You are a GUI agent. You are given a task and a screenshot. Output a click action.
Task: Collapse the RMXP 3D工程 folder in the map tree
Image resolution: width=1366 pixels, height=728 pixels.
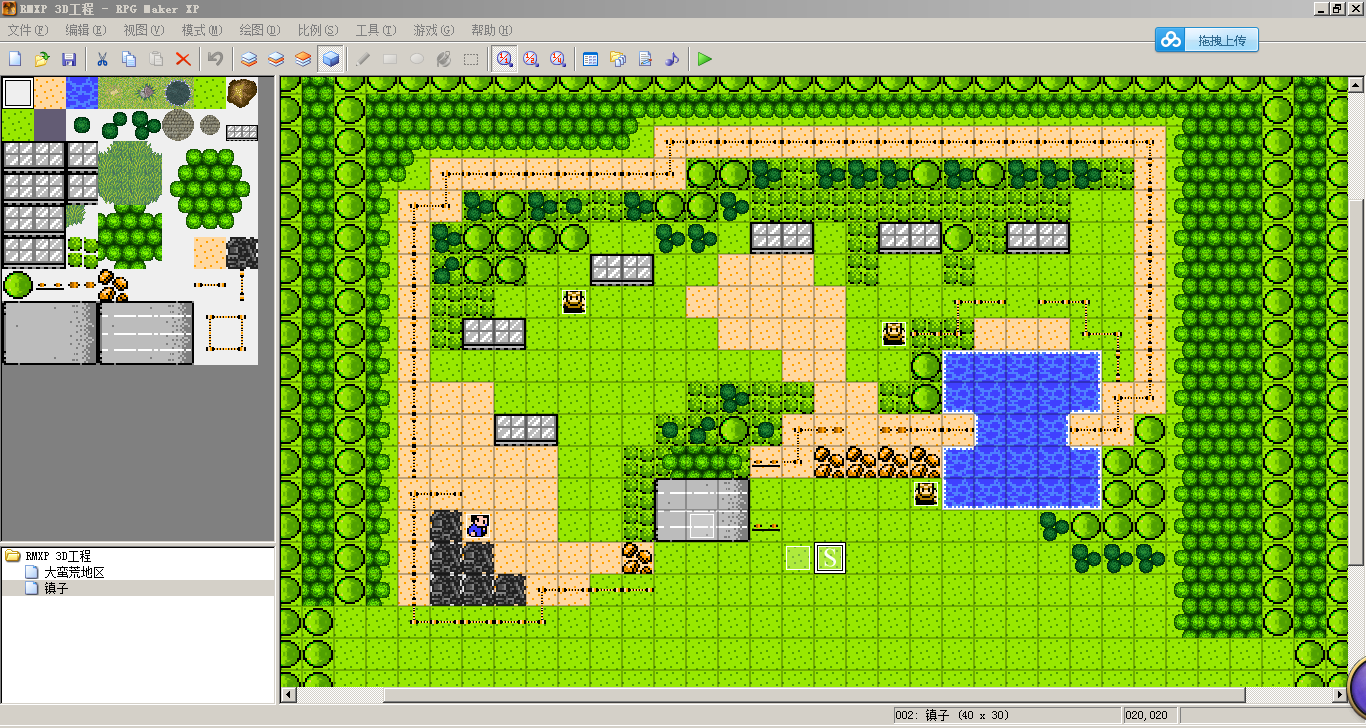pos(13,556)
